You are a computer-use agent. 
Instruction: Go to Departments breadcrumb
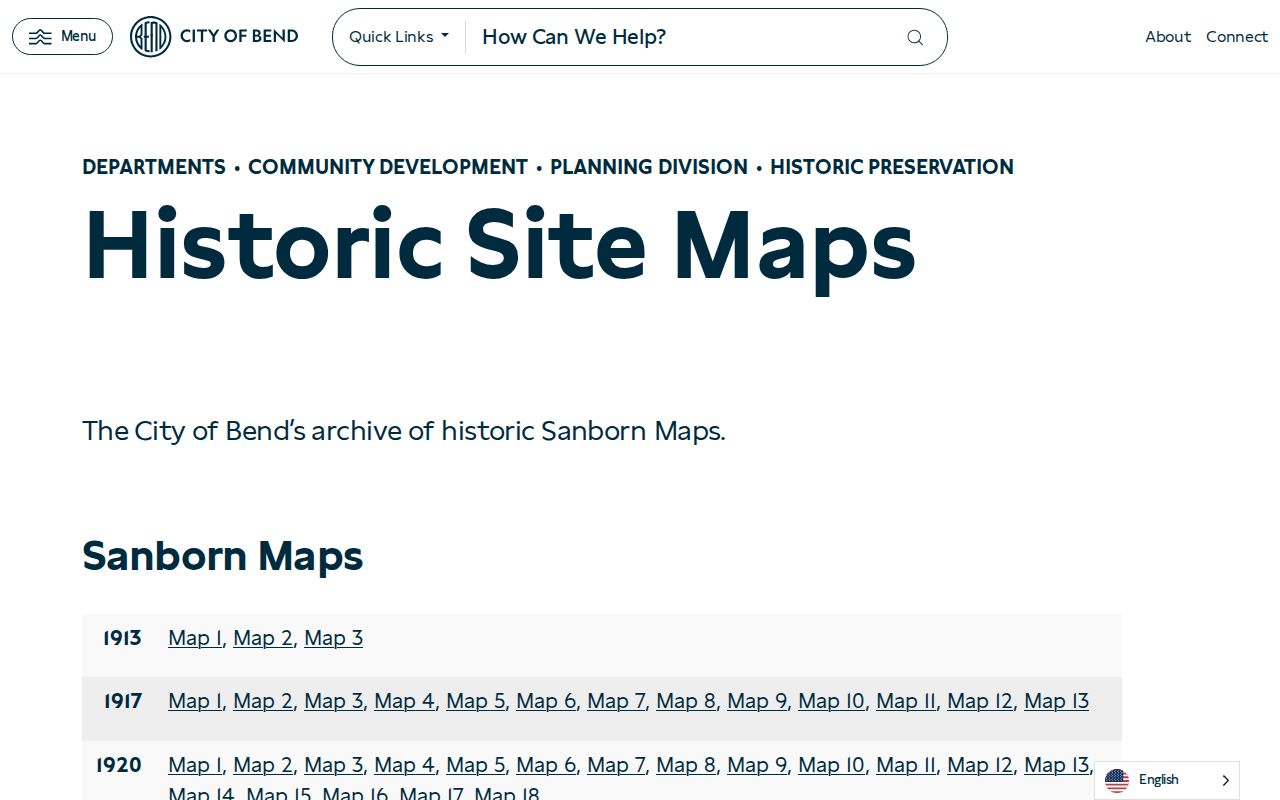click(154, 167)
